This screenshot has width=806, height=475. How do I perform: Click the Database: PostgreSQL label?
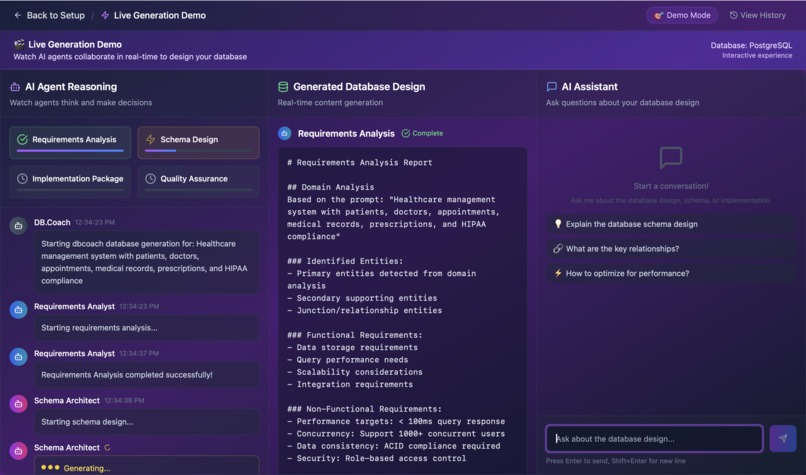pyautogui.click(x=751, y=45)
